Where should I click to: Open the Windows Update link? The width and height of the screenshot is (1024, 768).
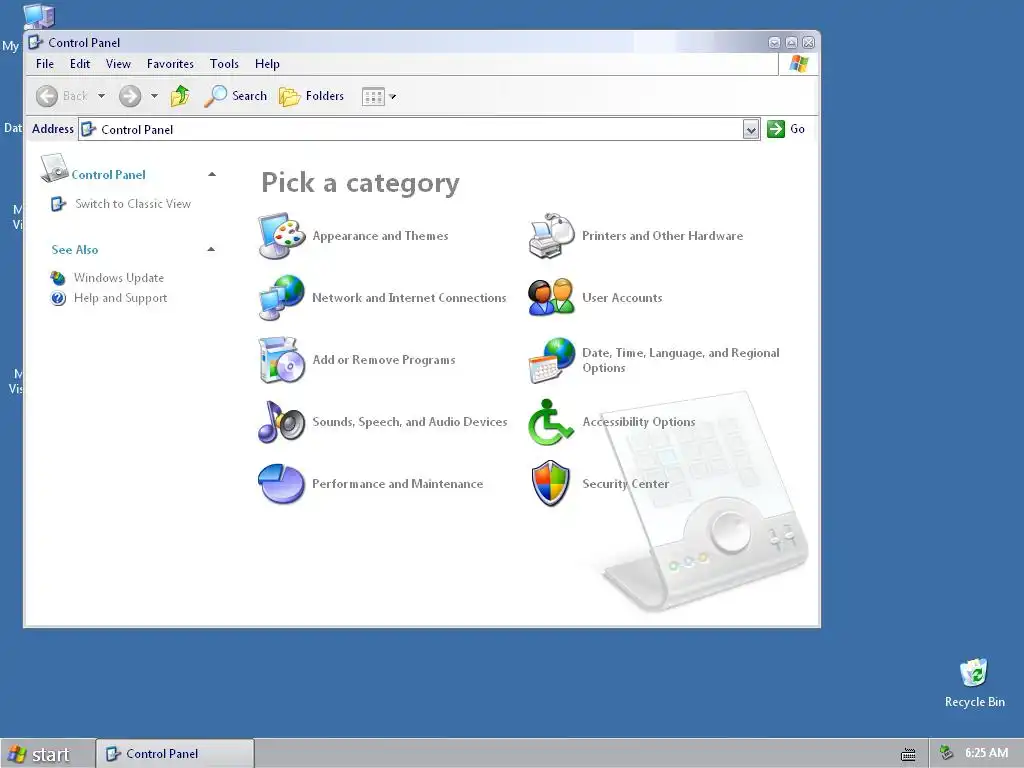coord(118,278)
